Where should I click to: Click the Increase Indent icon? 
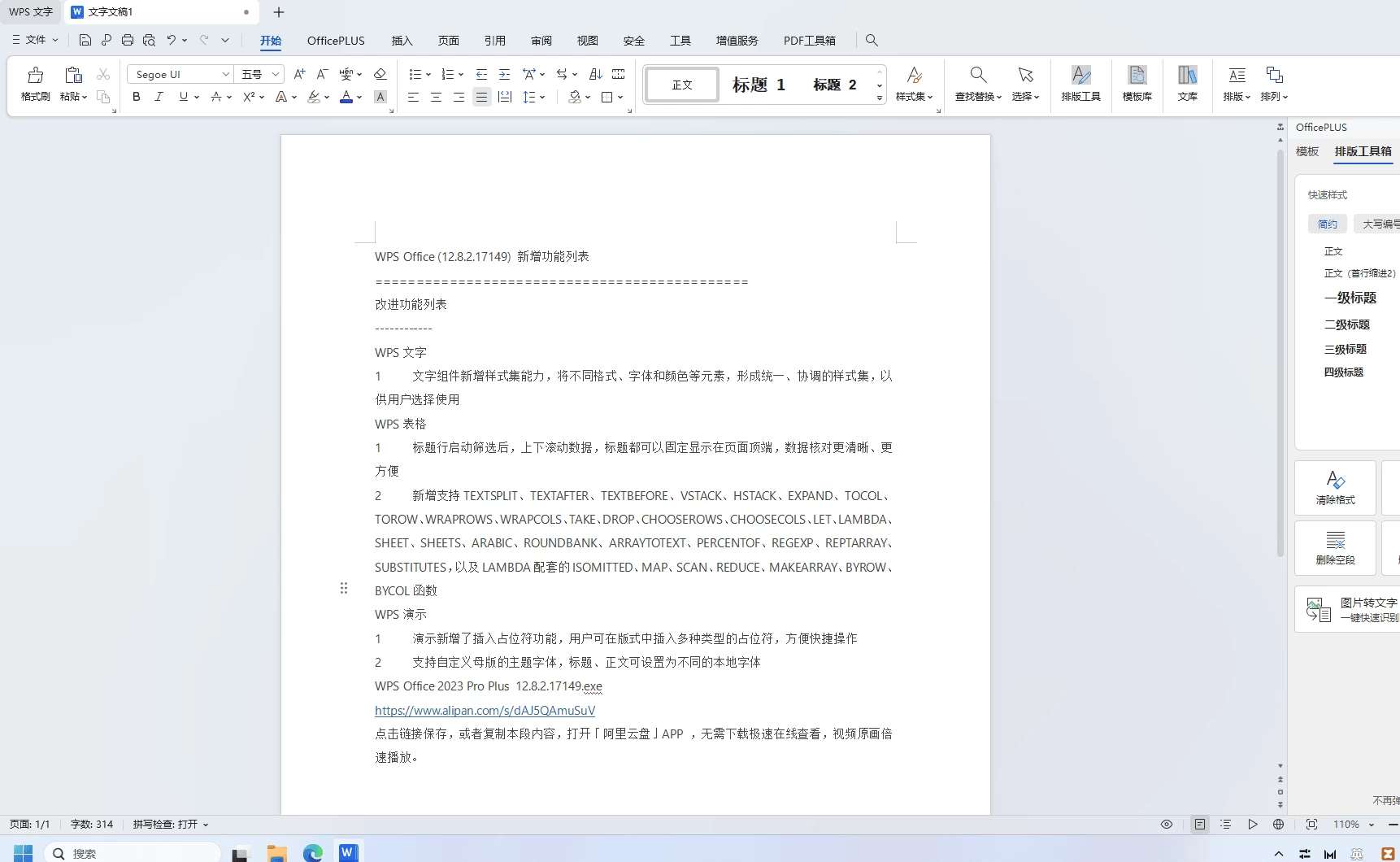click(x=504, y=74)
